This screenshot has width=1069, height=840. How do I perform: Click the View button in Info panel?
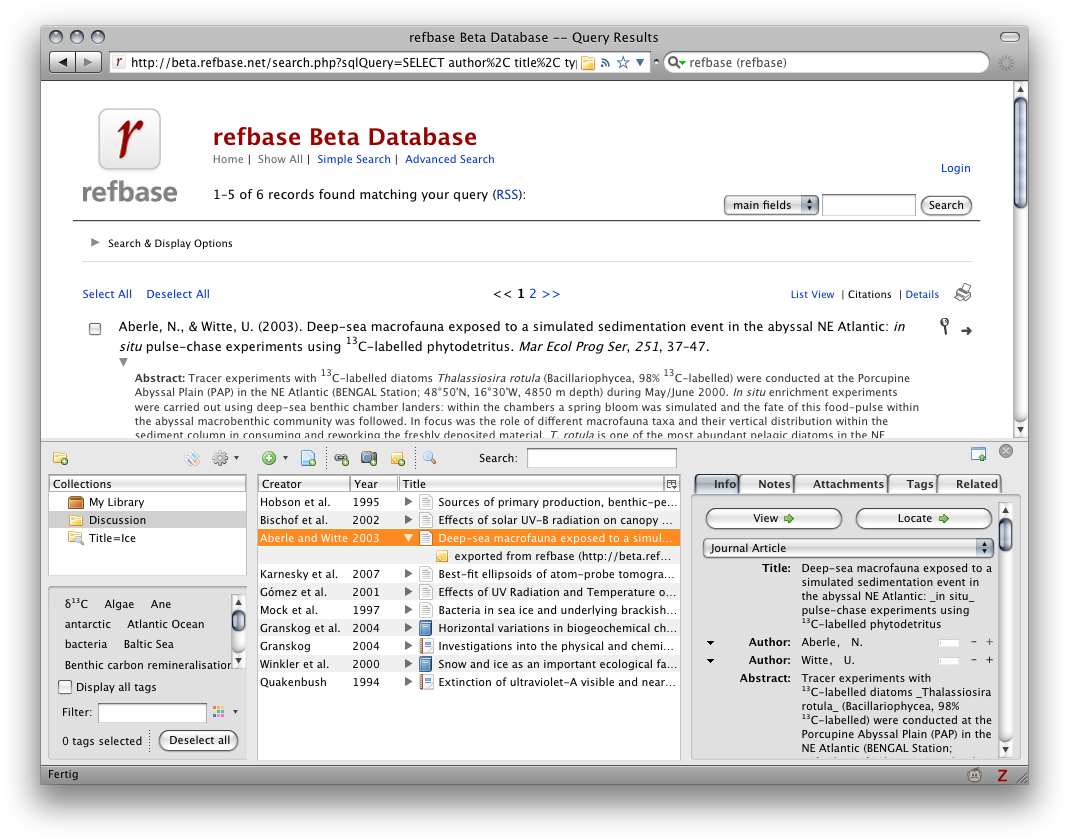[773, 519]
